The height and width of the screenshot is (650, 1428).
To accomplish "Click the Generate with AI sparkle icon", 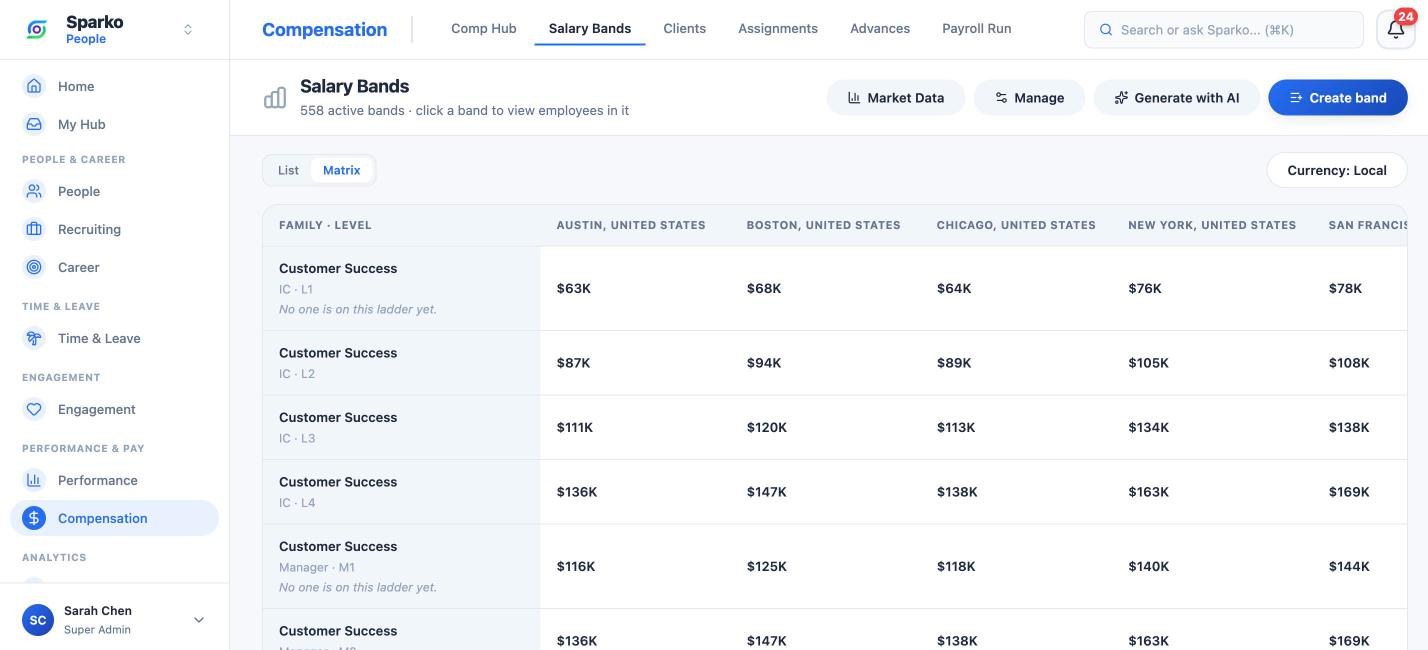I will 1121,98.
